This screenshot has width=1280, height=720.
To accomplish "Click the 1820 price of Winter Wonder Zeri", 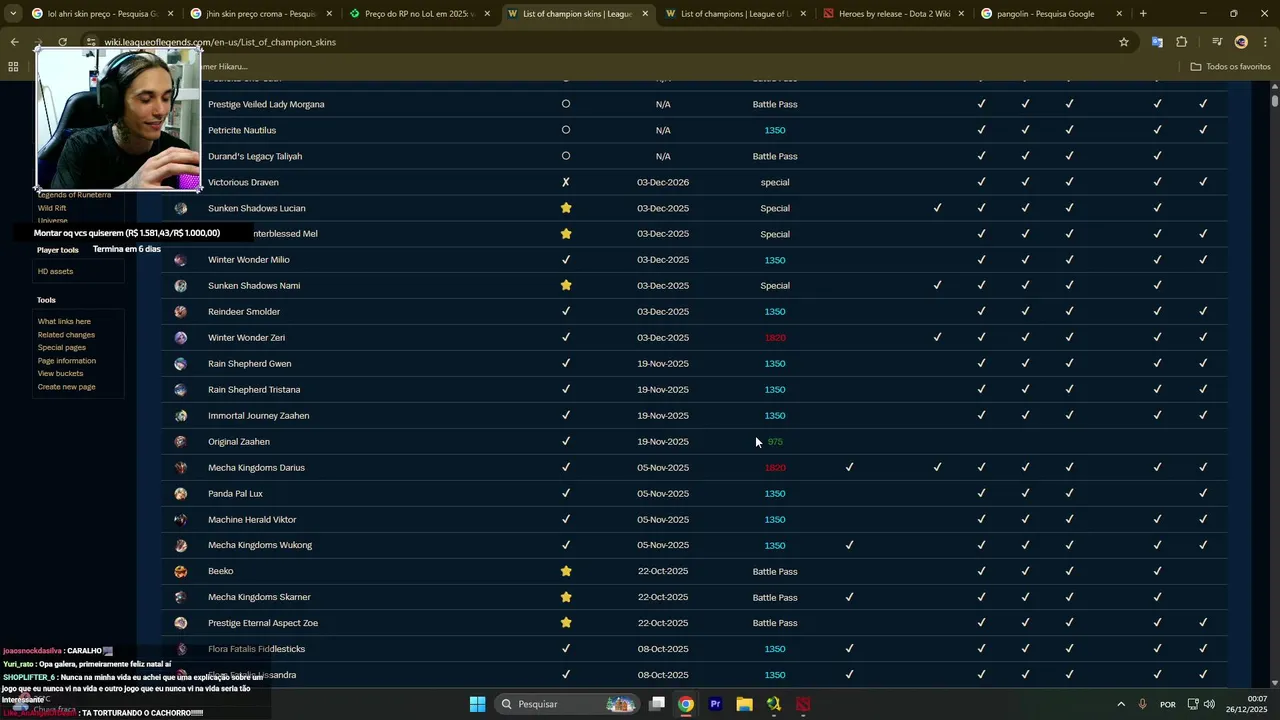I will (775, 338).
